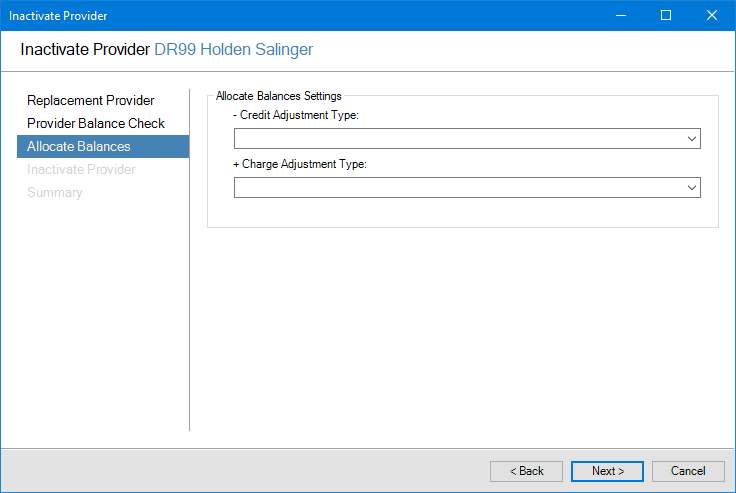736x493 pixels.
Task: Click the greyed-out Summary step
Action: pos(55,192)
